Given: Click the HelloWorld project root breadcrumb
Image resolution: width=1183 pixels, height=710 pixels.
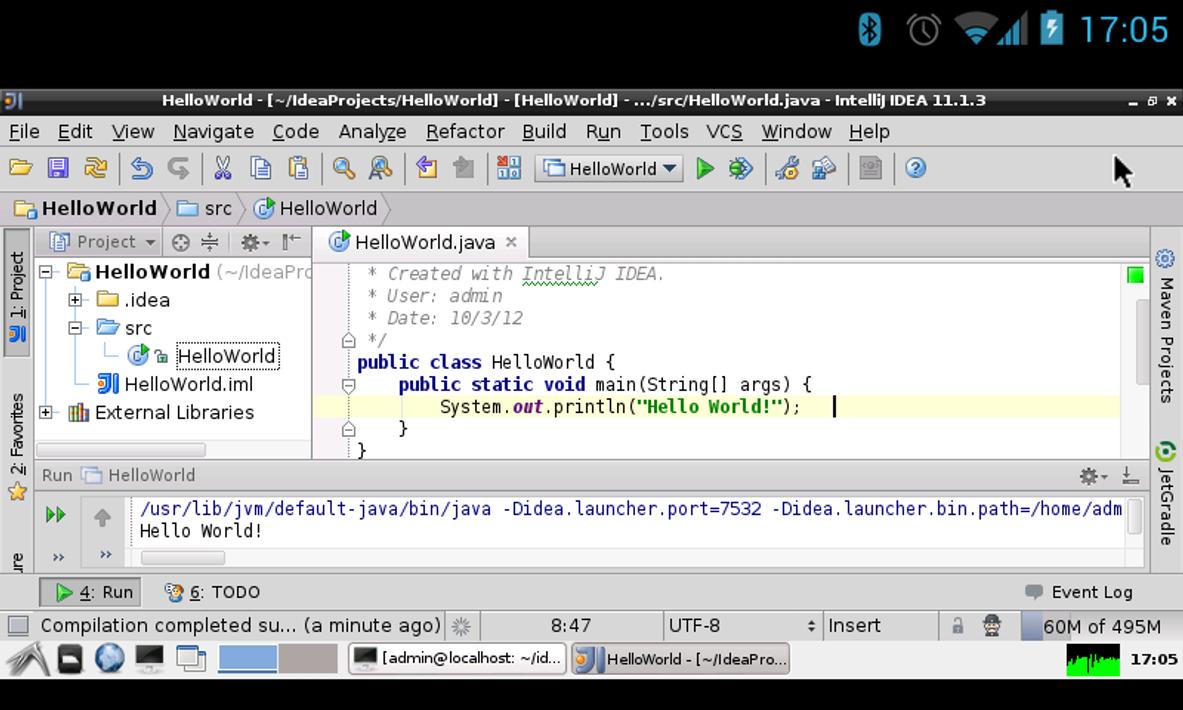Looking at the screenshot, I should coord(85,208).
